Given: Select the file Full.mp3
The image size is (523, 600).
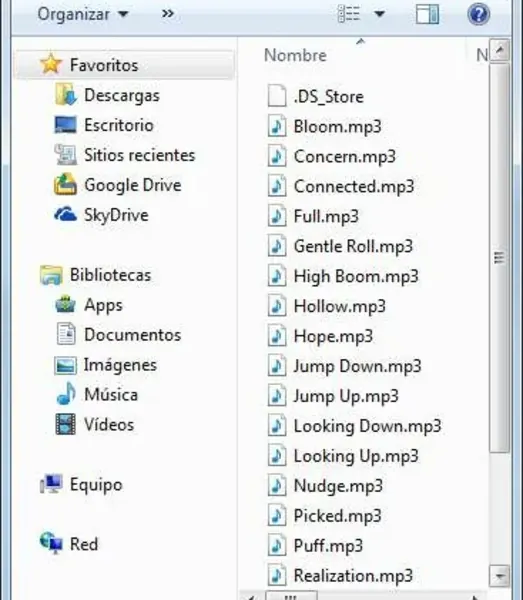Looking at the screenshot, I should pos(326,216).
